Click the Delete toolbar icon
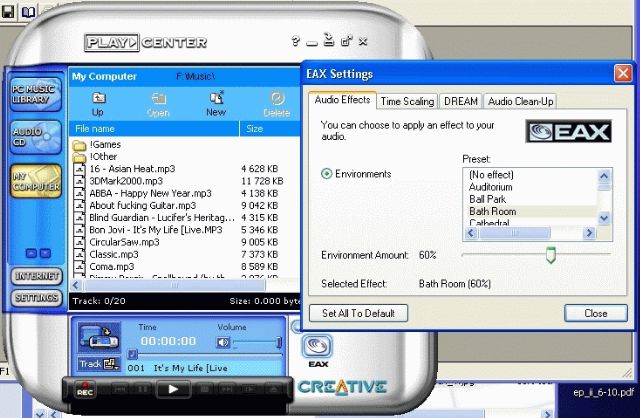This screenshot has height=418, width=640. 276,104
